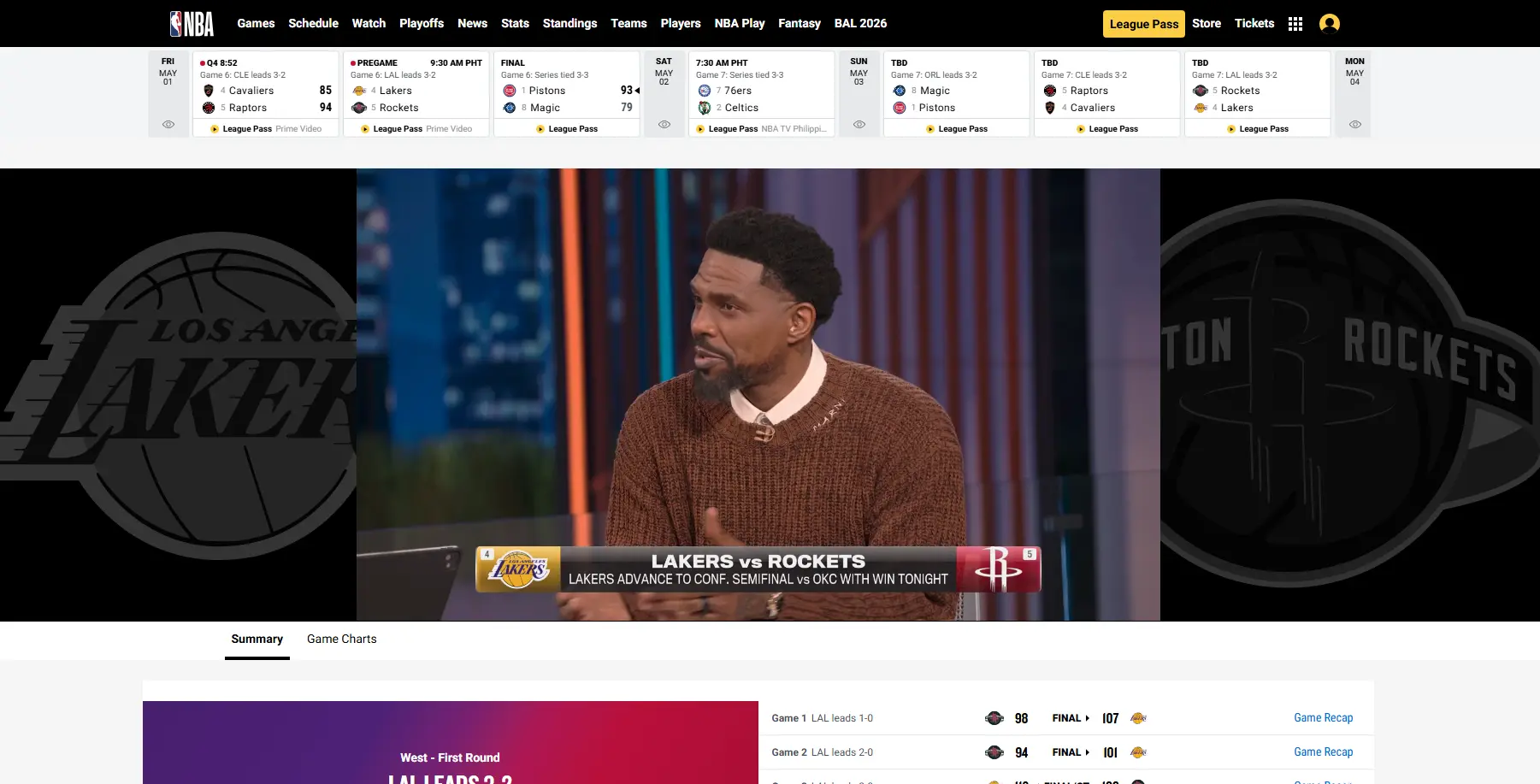
Task: Click Magic logo in the FINAL game card
Action: coord(510,108)
